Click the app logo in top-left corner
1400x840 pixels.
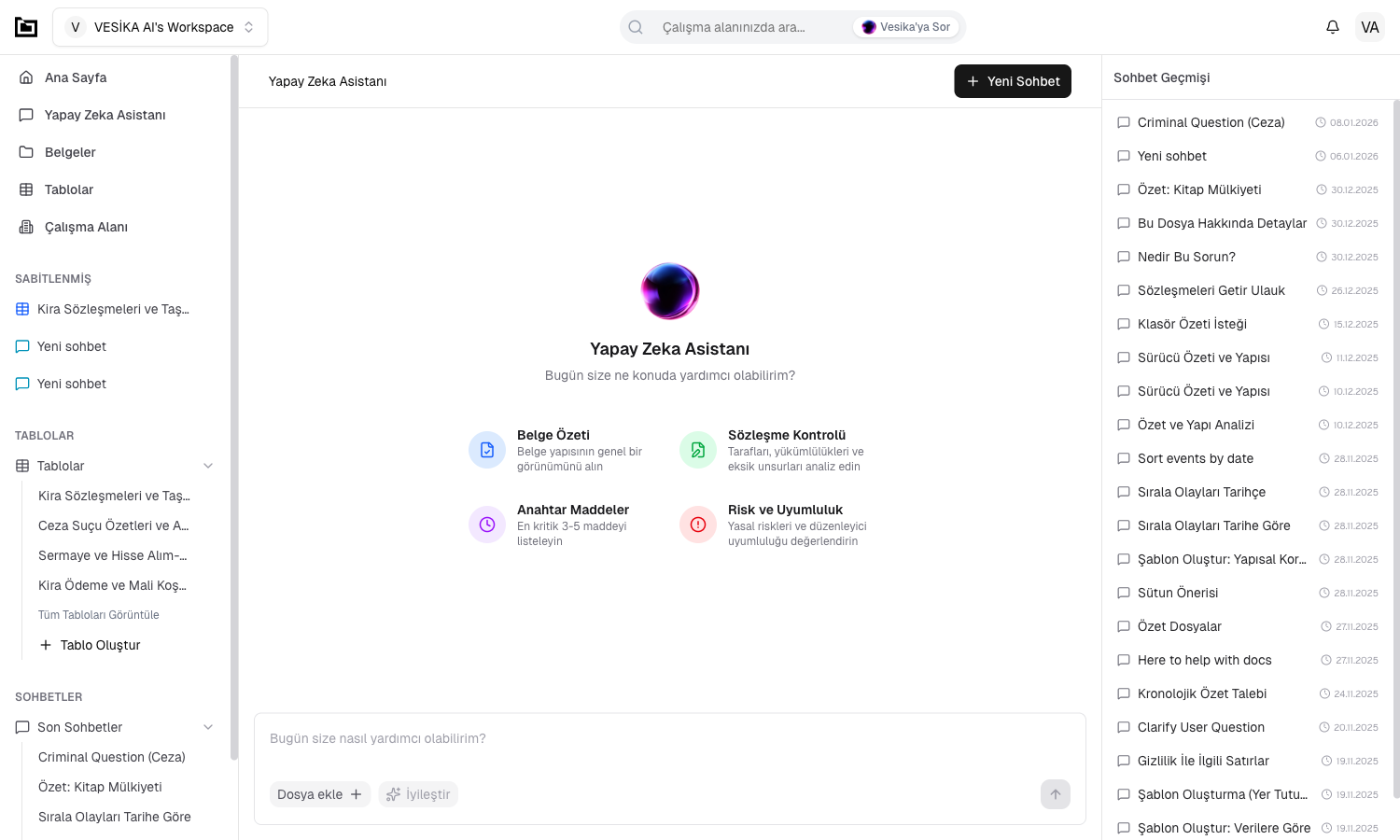tap(26, 27)
